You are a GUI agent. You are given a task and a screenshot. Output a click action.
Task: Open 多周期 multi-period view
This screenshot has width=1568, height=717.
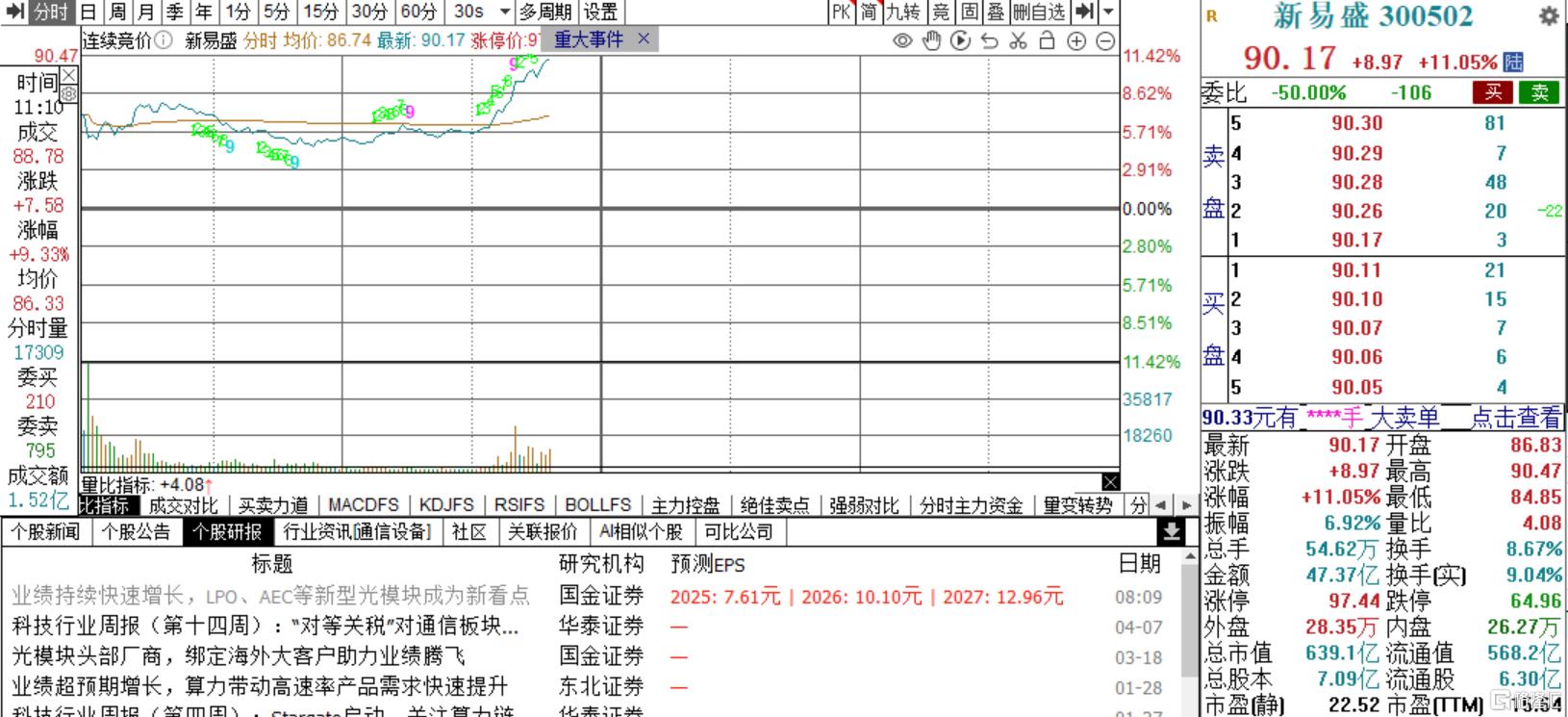coord(545,12)
